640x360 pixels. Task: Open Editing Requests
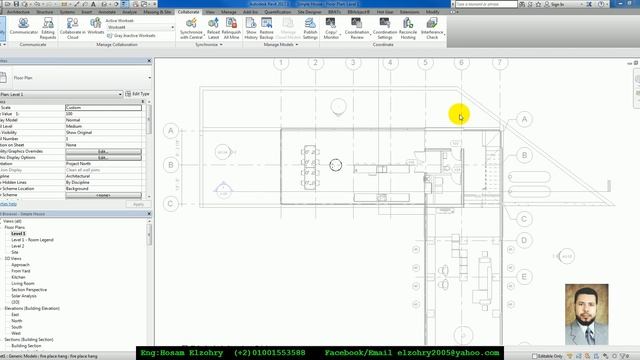point(48,28)
